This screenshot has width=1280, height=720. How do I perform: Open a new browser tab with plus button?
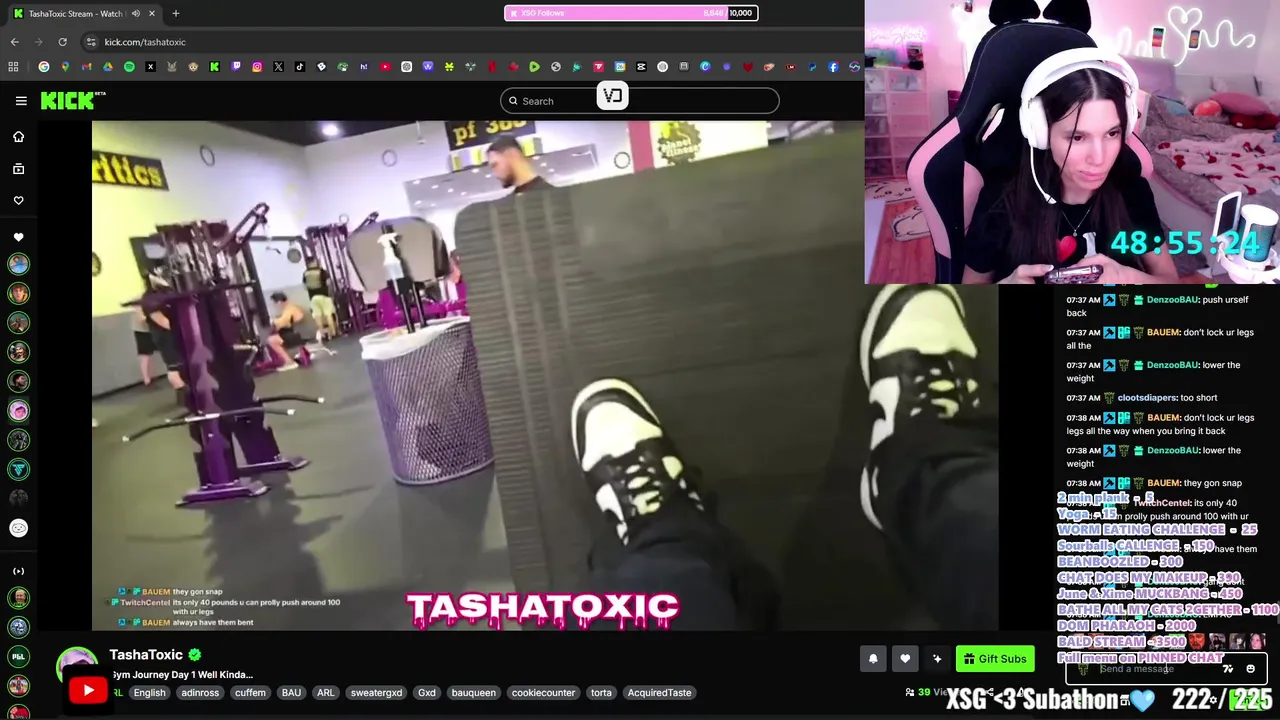point(175,13)
